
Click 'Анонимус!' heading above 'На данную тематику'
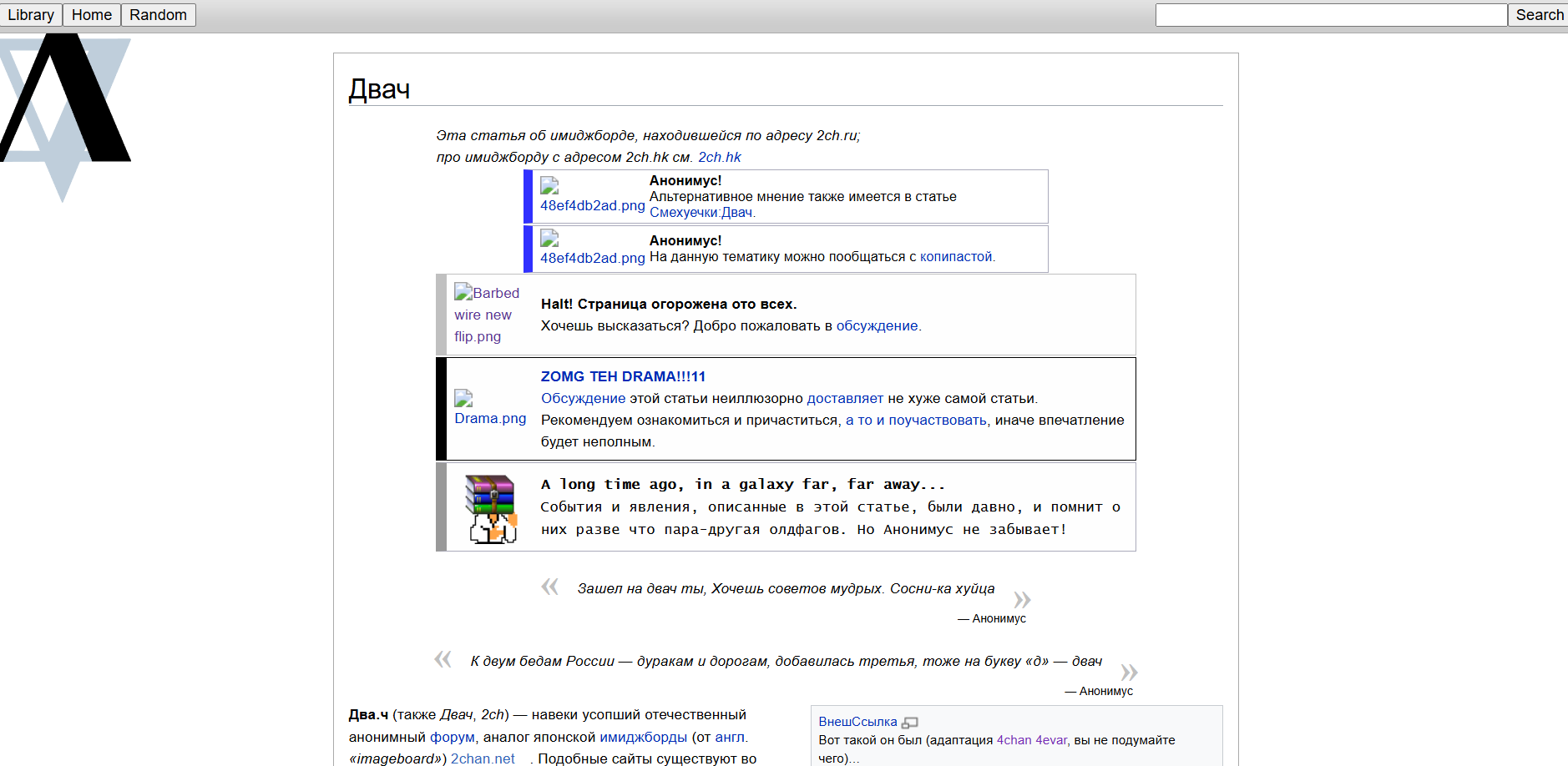pos(685,240)
